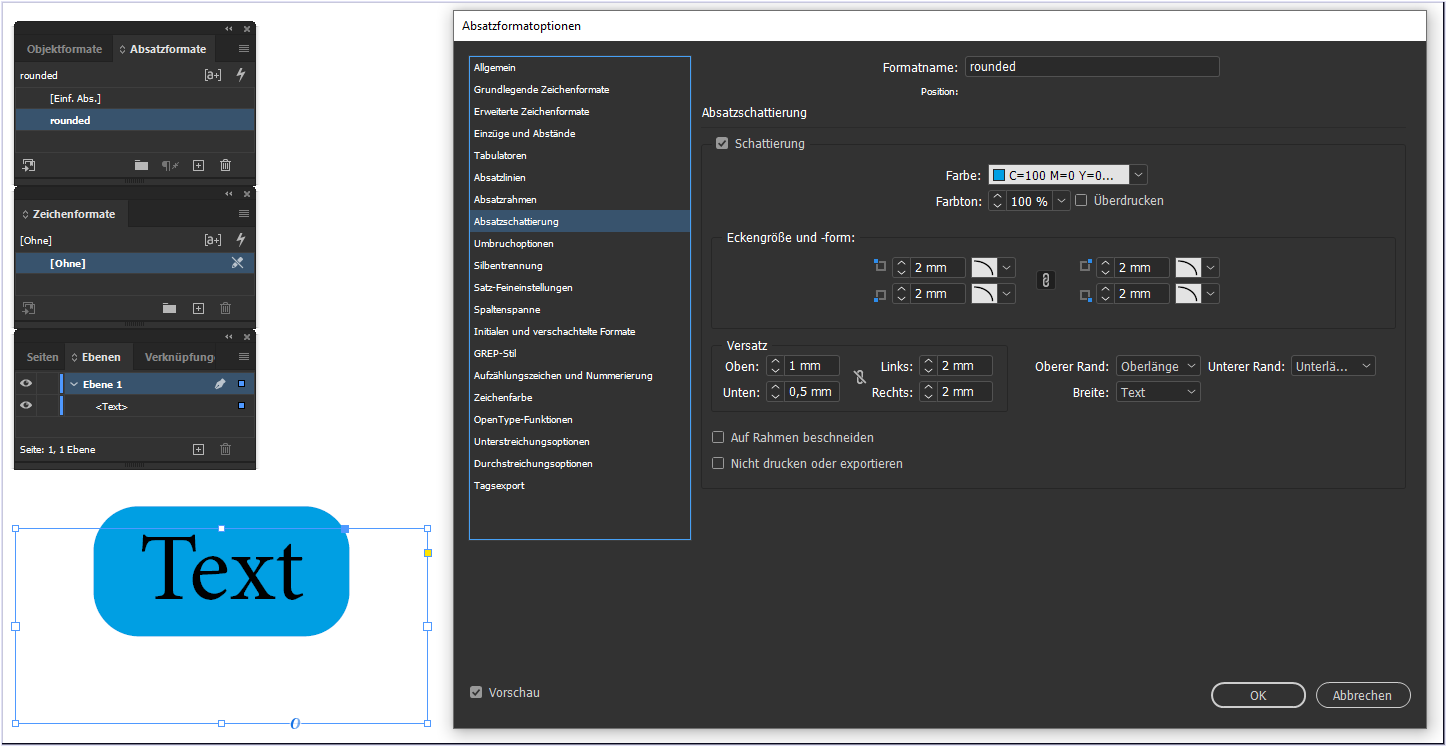Viewport: 1447px width, 747px height.
Task: Enable Überdrucken for the shading color
Action: 1081,200
